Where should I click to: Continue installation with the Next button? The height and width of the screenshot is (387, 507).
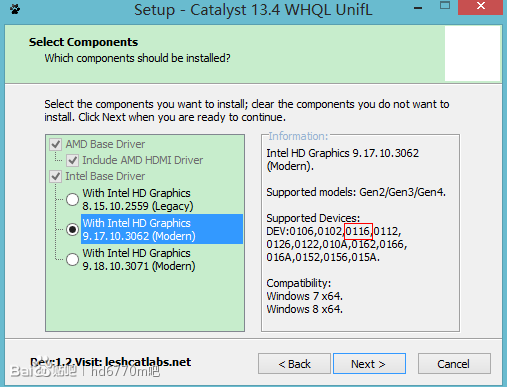(x=369, y=364)
